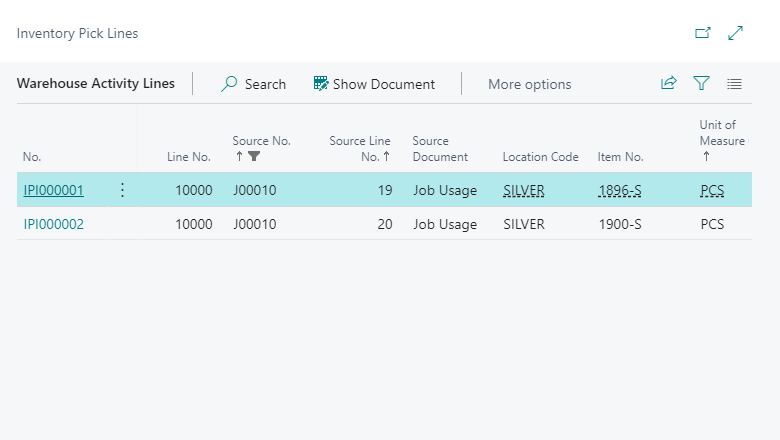Open Line No. column header menu
The height and width of the screenshot is (440, 780).
point(189,157)
